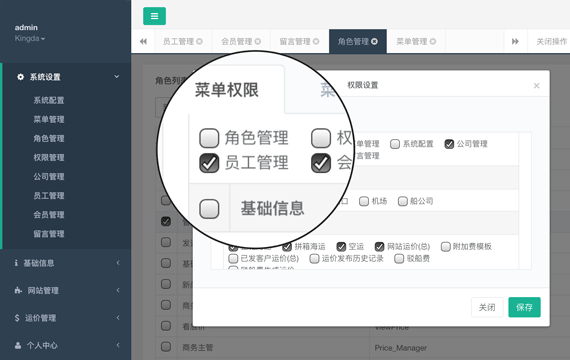Click the 保存 button
Image resolution: width=570 pixels, height=360 pixels.
point(524,307)
